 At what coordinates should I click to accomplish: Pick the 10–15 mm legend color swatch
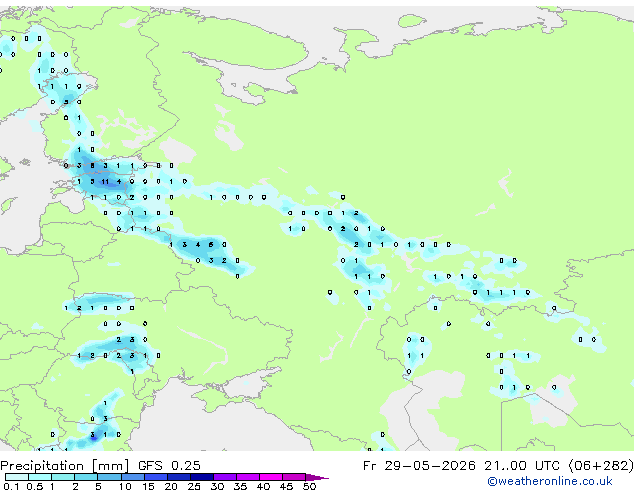tap(132, 477)
